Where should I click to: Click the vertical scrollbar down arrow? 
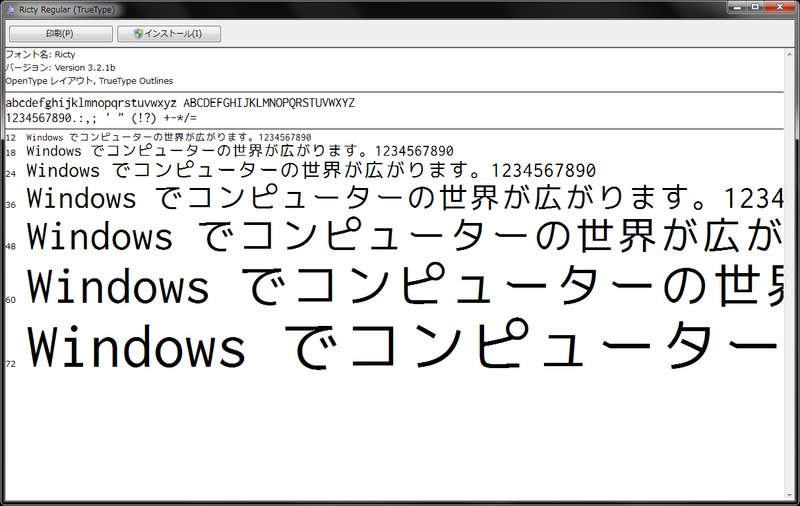(790, 495)
